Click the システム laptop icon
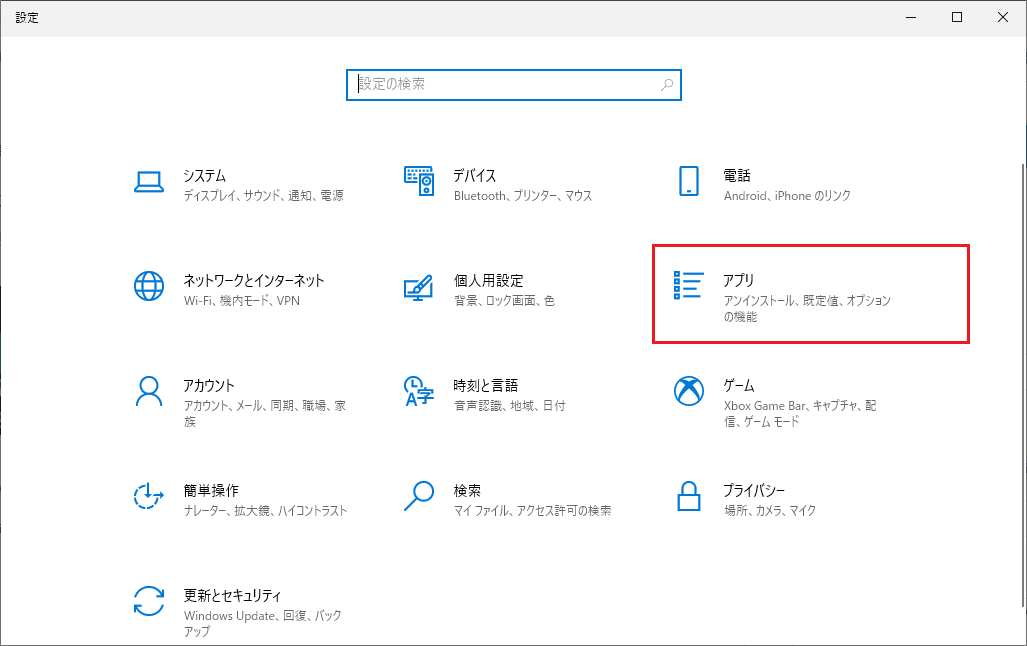Image resolution: width=1027 pixels, height=646 pixels. pyautogui.click(x=148, y=181)
